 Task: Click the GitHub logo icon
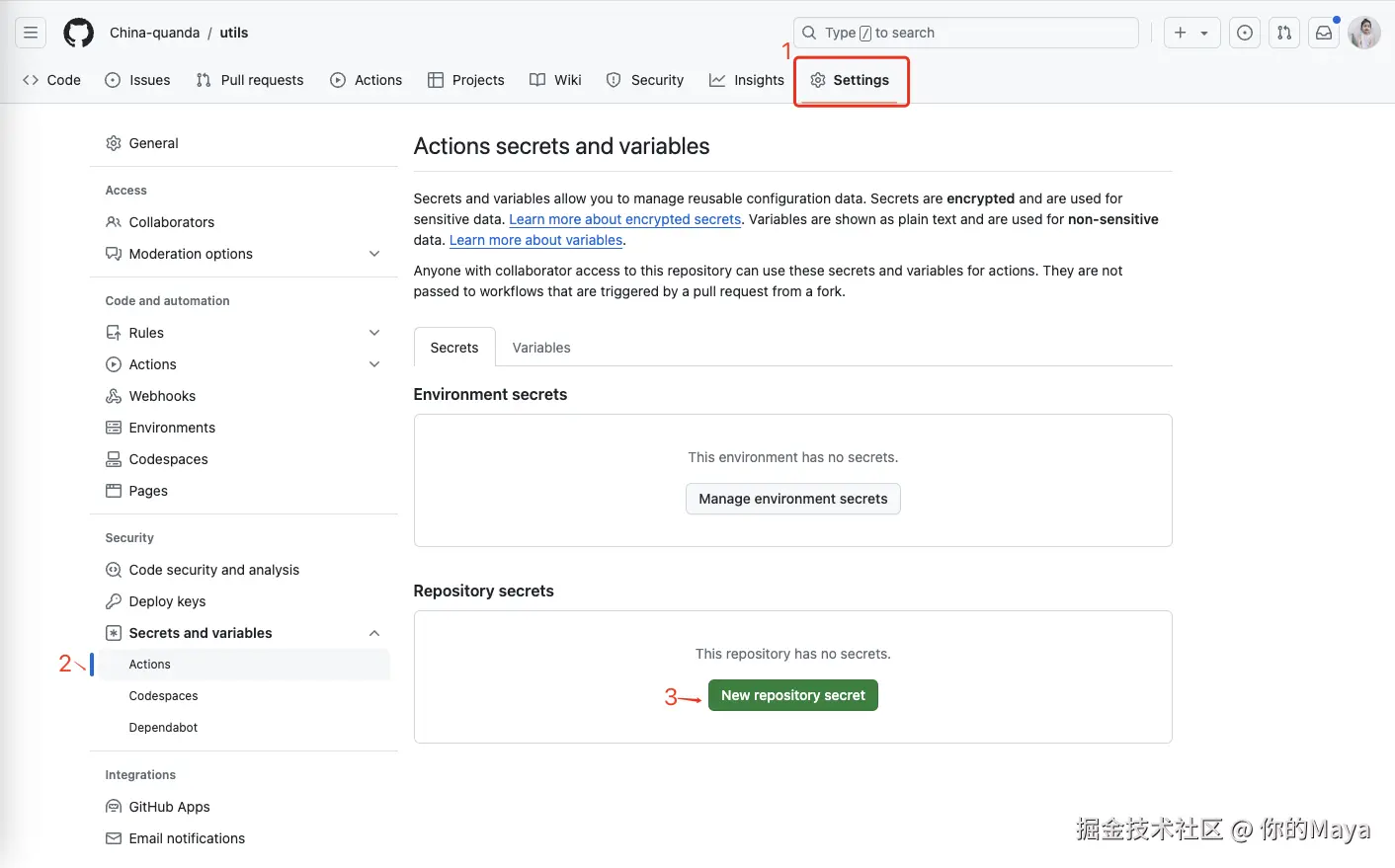[x=79, y=33]
